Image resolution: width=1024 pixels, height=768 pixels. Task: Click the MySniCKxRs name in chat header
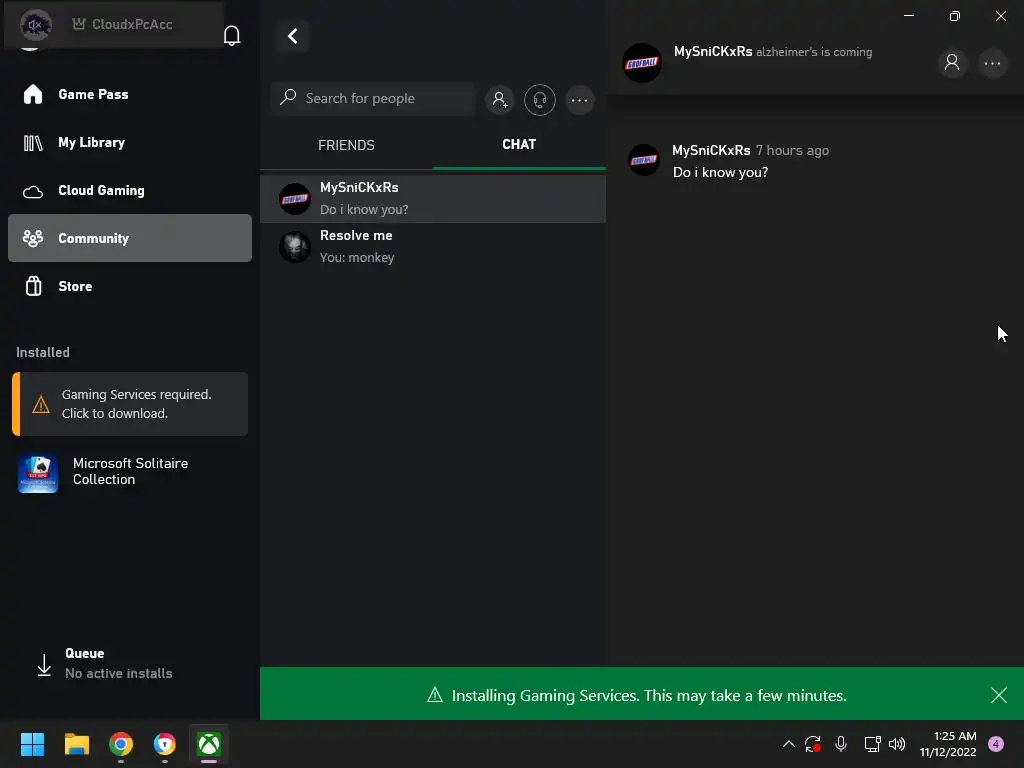pyautogui.click(x=713, y=51)
